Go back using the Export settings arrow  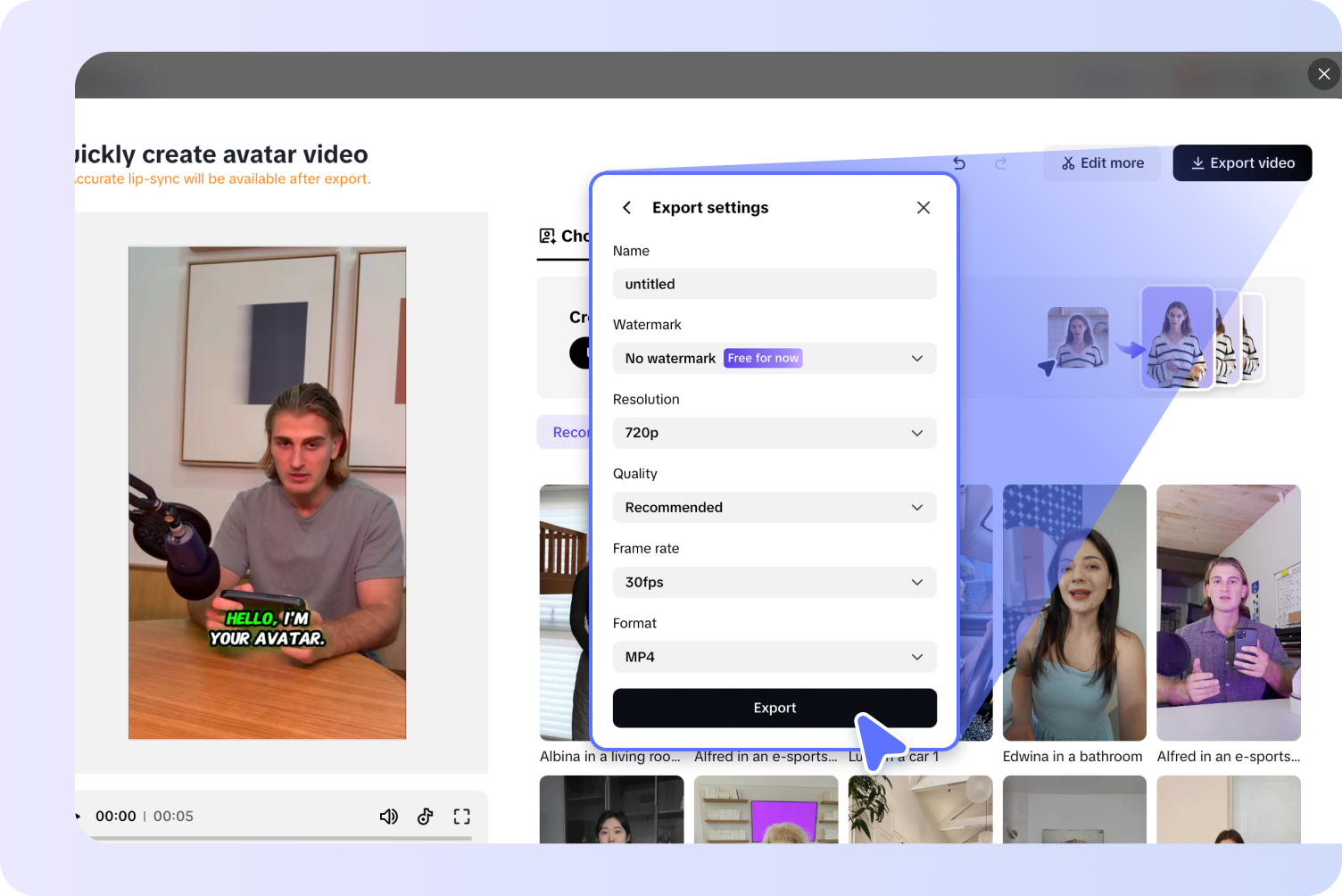(x=627, y=207)
